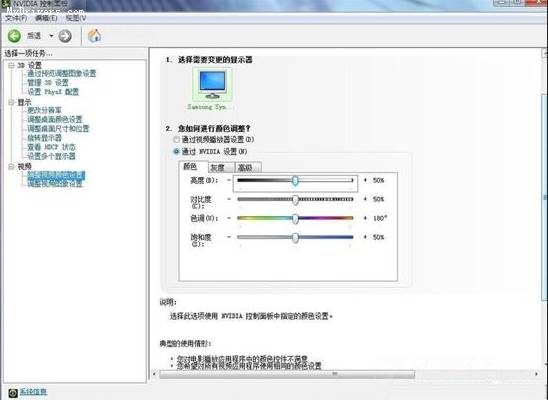548x400 pixels.
Task: Open 查看 HDCP 状态 page
Action: 51,147
